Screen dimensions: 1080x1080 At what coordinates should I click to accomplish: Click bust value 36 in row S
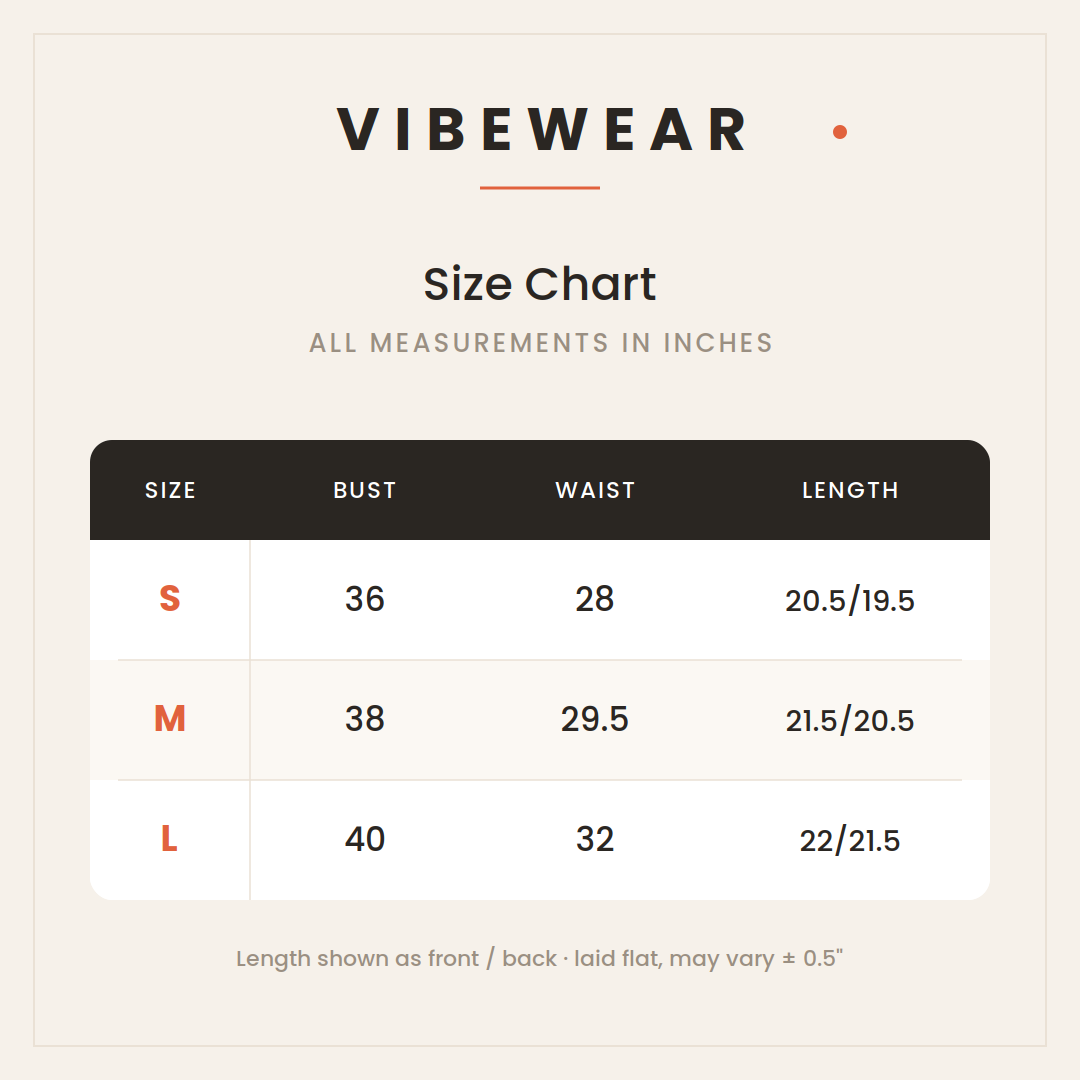pyautogui.click(x=365, y=599)
